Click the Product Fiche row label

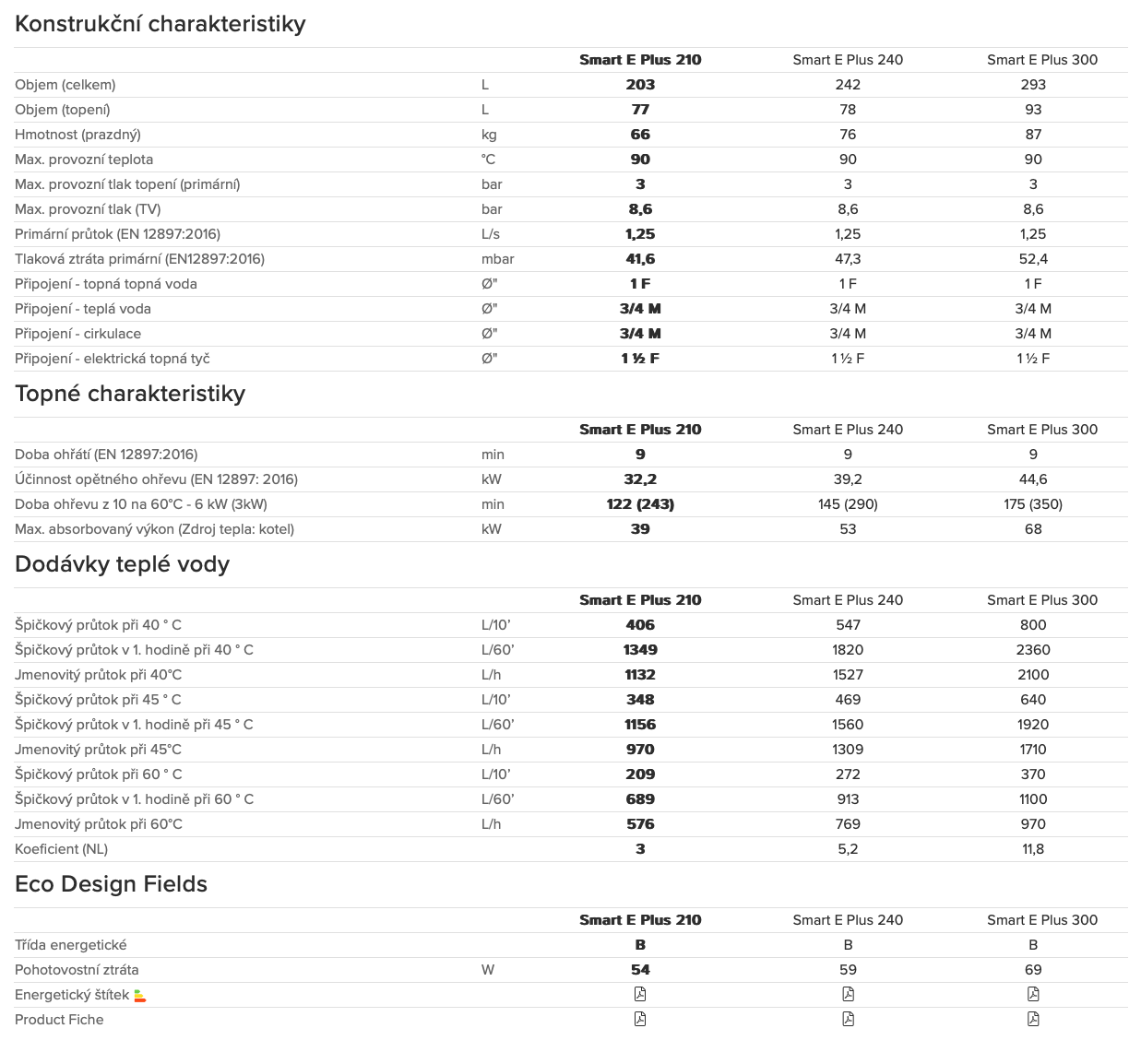59,1020
